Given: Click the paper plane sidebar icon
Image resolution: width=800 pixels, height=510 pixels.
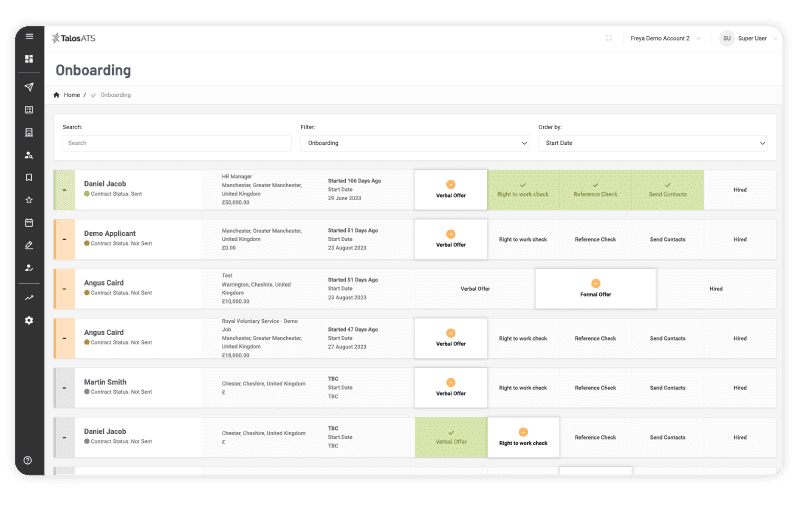Looking at the screenshot, I should coord(29,87).
